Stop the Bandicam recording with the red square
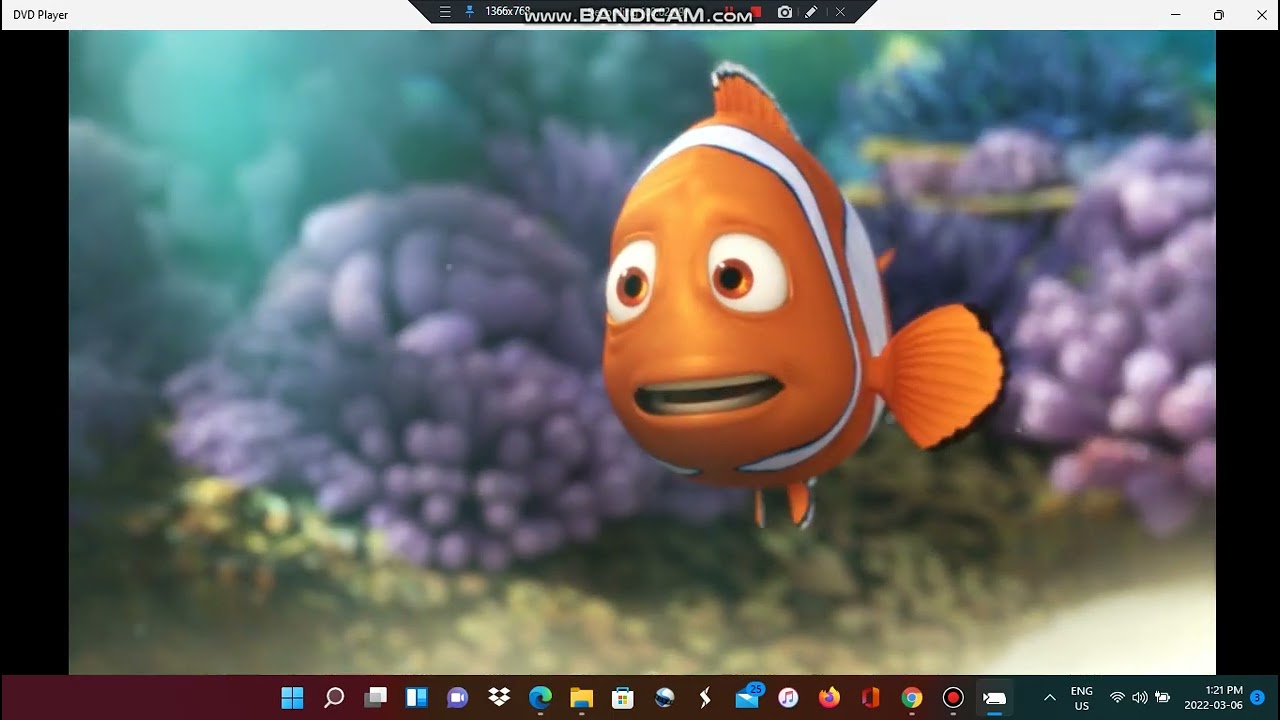 tap(757, 12)
